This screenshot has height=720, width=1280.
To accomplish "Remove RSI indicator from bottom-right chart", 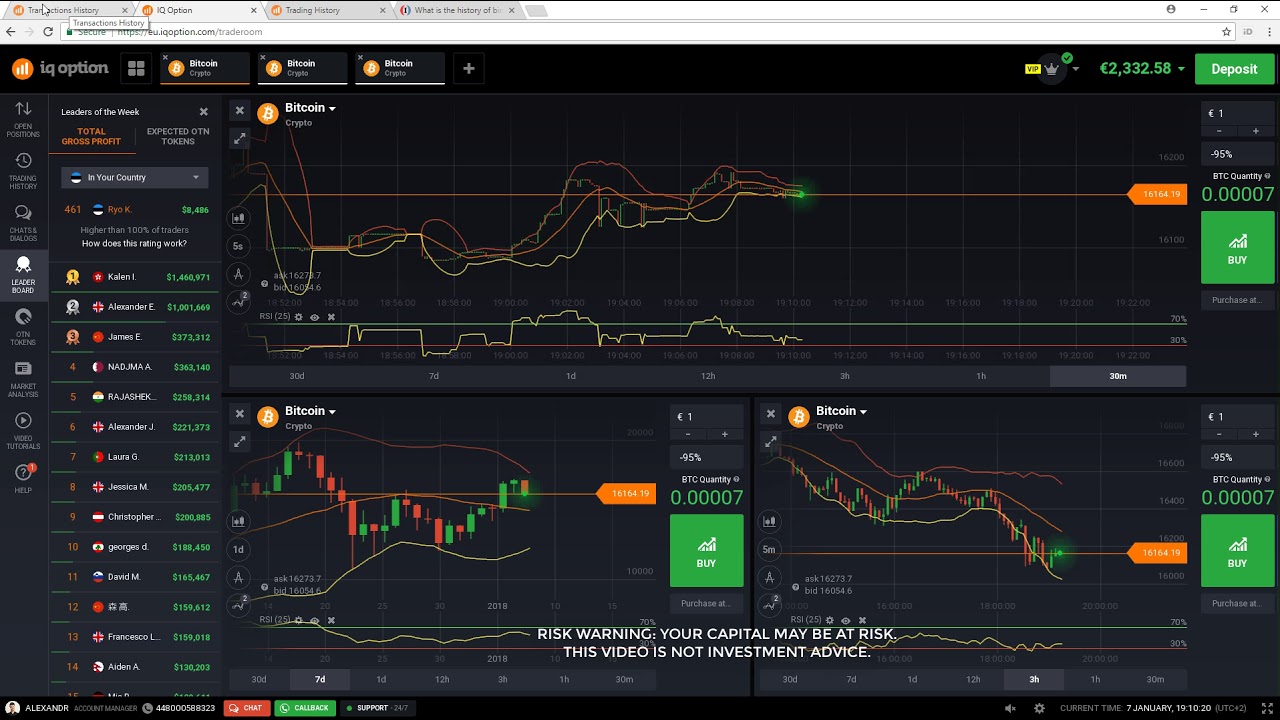I will [x=862, y=620].
